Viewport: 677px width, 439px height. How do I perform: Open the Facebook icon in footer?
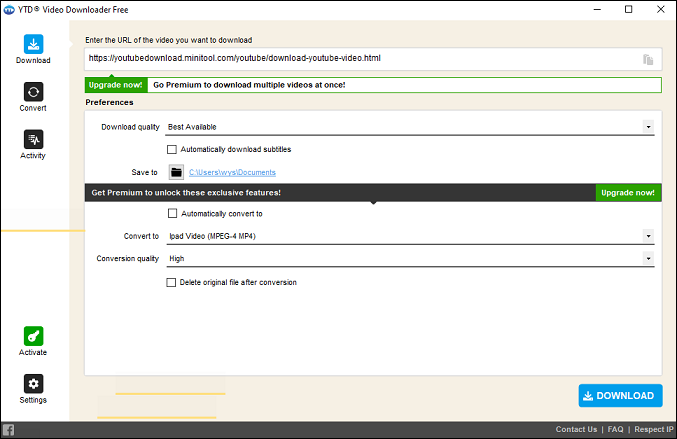click(8, 430)
